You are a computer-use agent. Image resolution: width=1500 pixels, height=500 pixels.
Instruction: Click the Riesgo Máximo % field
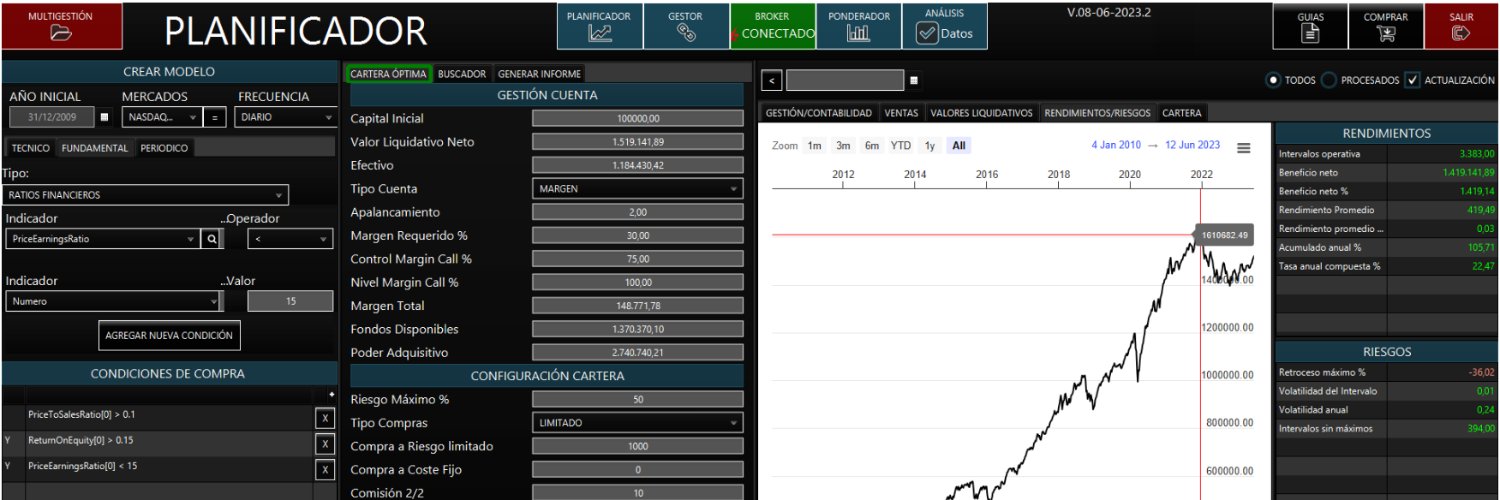[638, 400]
